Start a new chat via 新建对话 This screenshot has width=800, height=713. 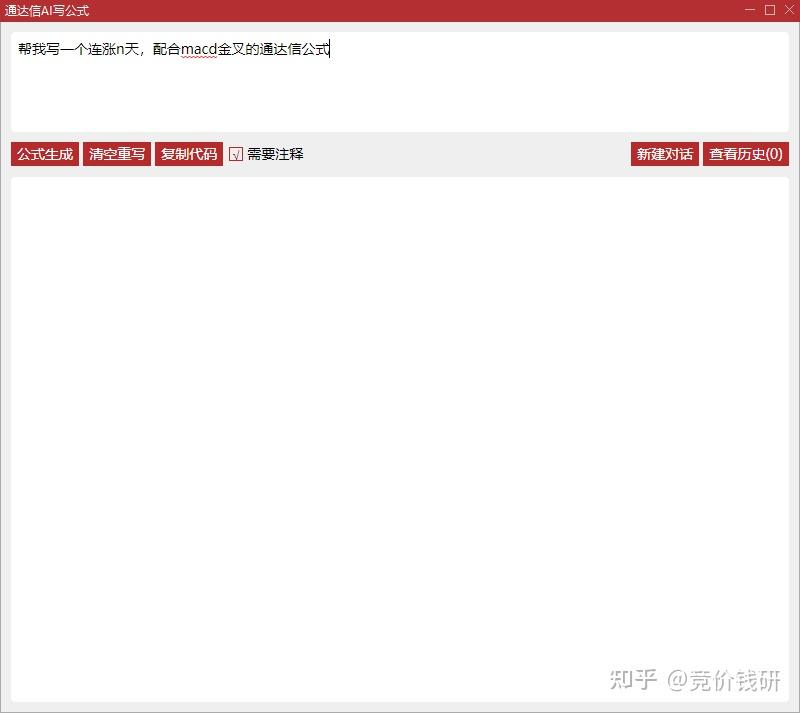click(x=664, y=154)
